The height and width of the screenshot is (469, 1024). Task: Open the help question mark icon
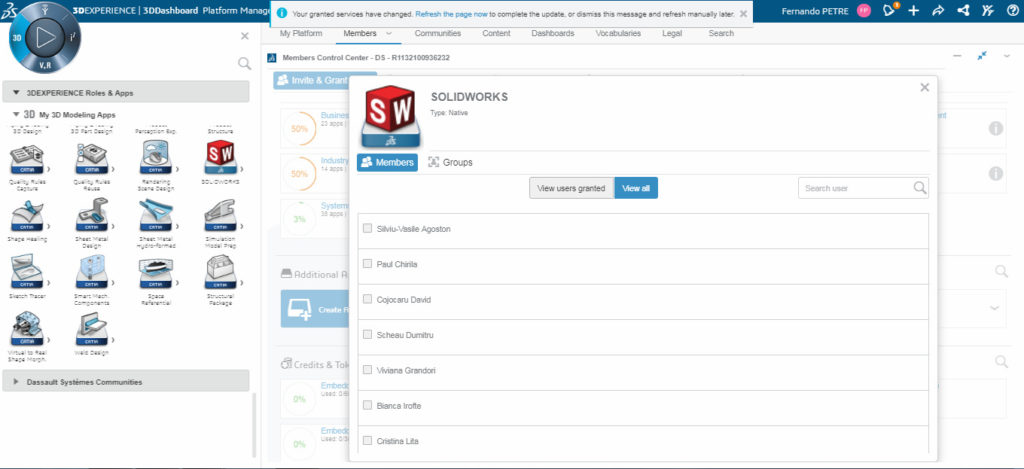tap(1012, 10)
